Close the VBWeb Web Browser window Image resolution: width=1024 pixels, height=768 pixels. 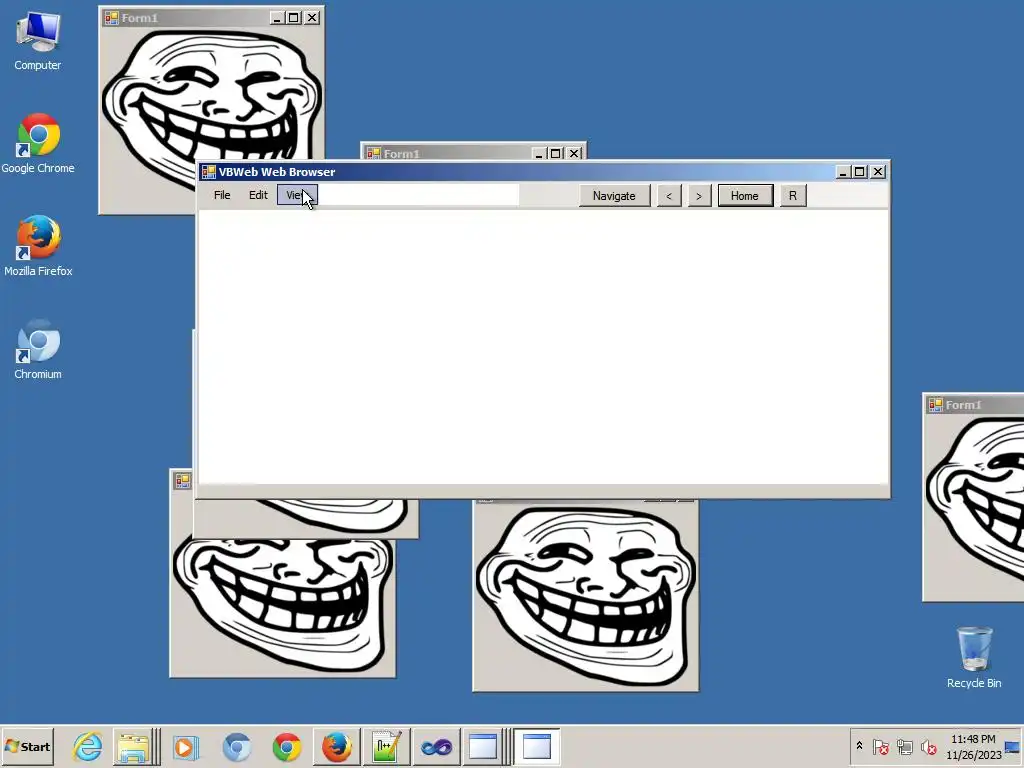pyautogui.click(x=878, y=172)
